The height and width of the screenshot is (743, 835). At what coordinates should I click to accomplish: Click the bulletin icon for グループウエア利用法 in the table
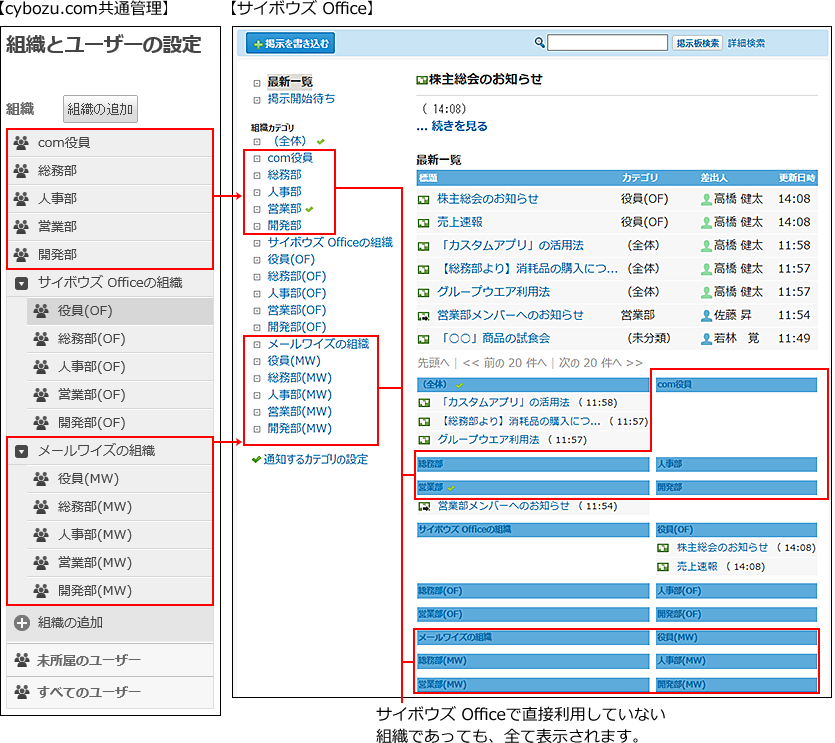pyautogui.click(x=423, y=293)
